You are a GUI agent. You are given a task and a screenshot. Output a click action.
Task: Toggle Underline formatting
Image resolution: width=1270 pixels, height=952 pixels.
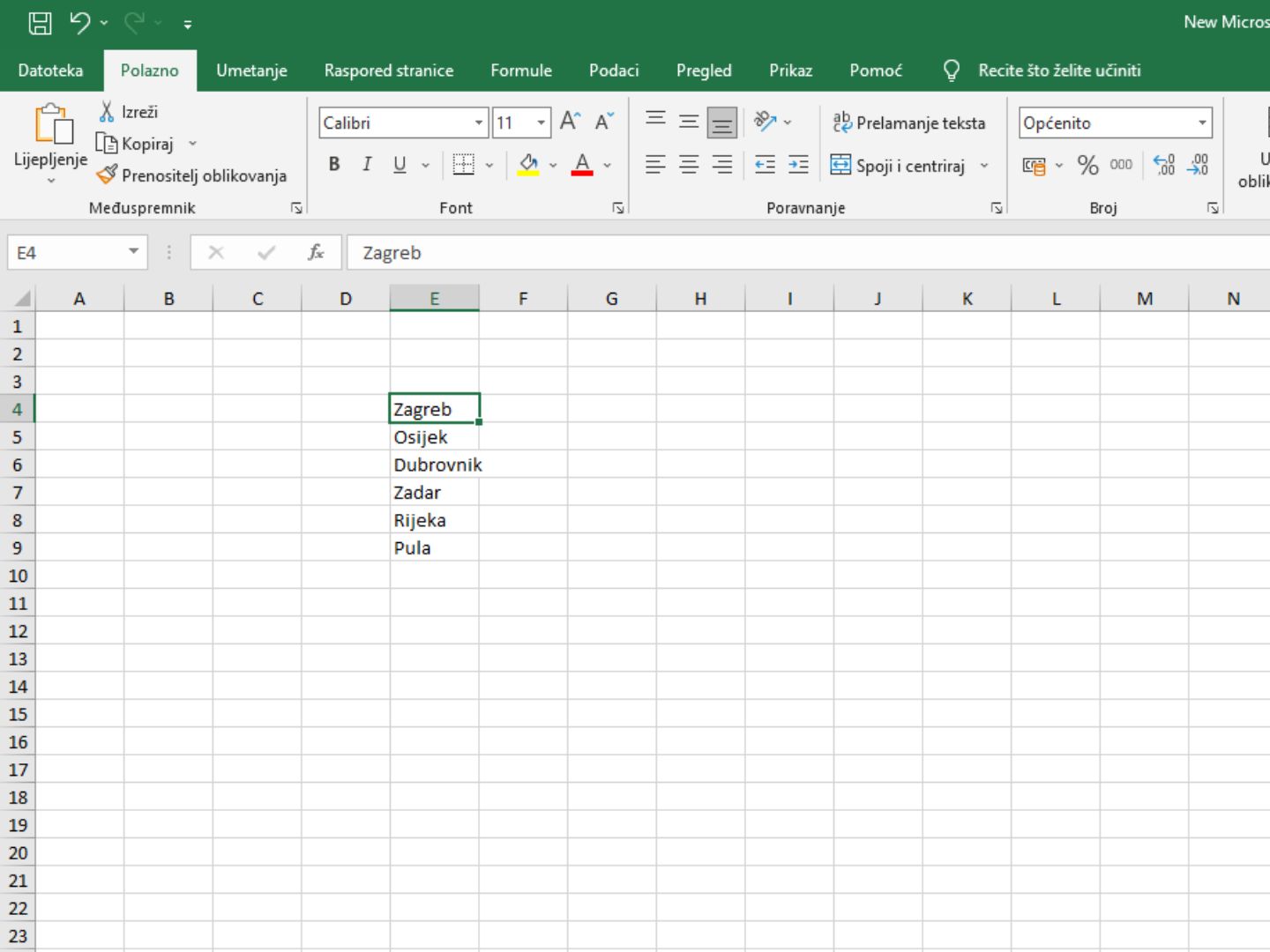(x=400, y=164)
